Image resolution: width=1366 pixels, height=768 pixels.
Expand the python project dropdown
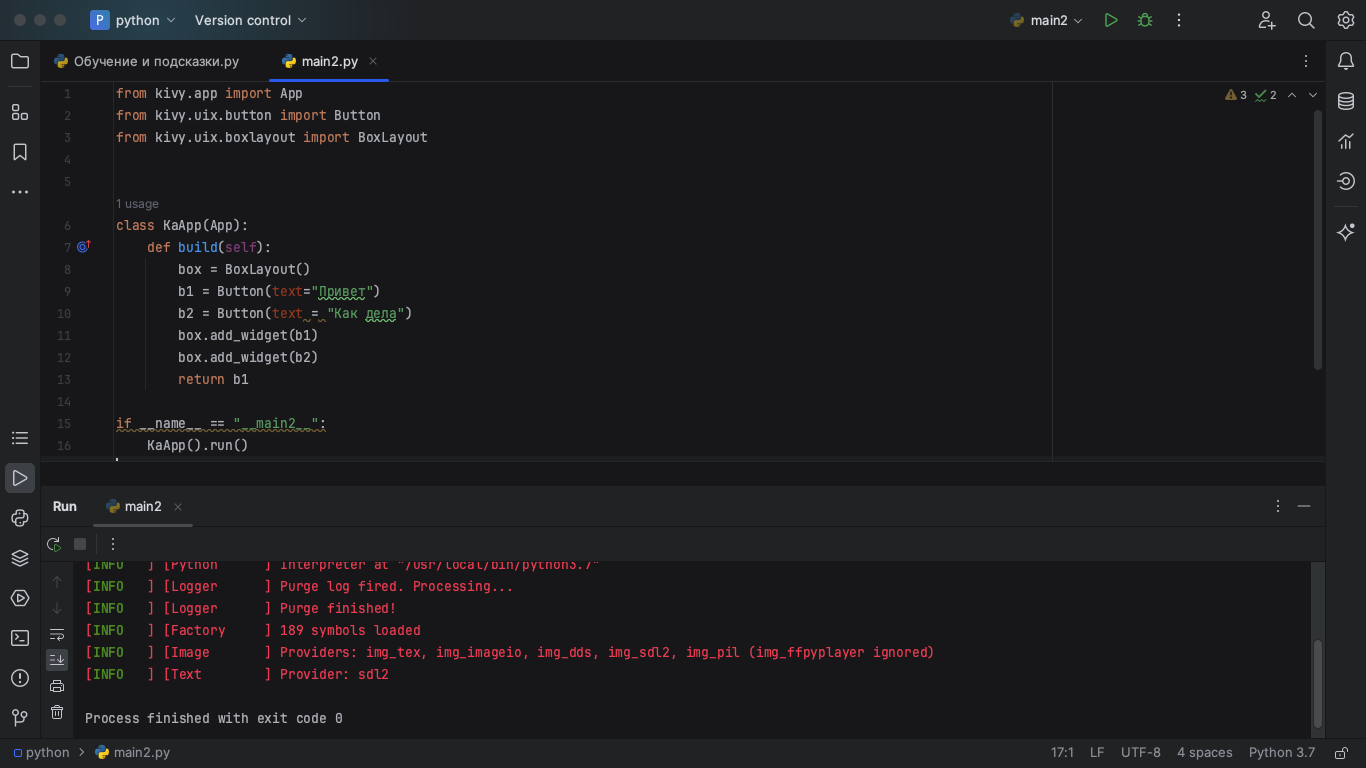point(134,20)
